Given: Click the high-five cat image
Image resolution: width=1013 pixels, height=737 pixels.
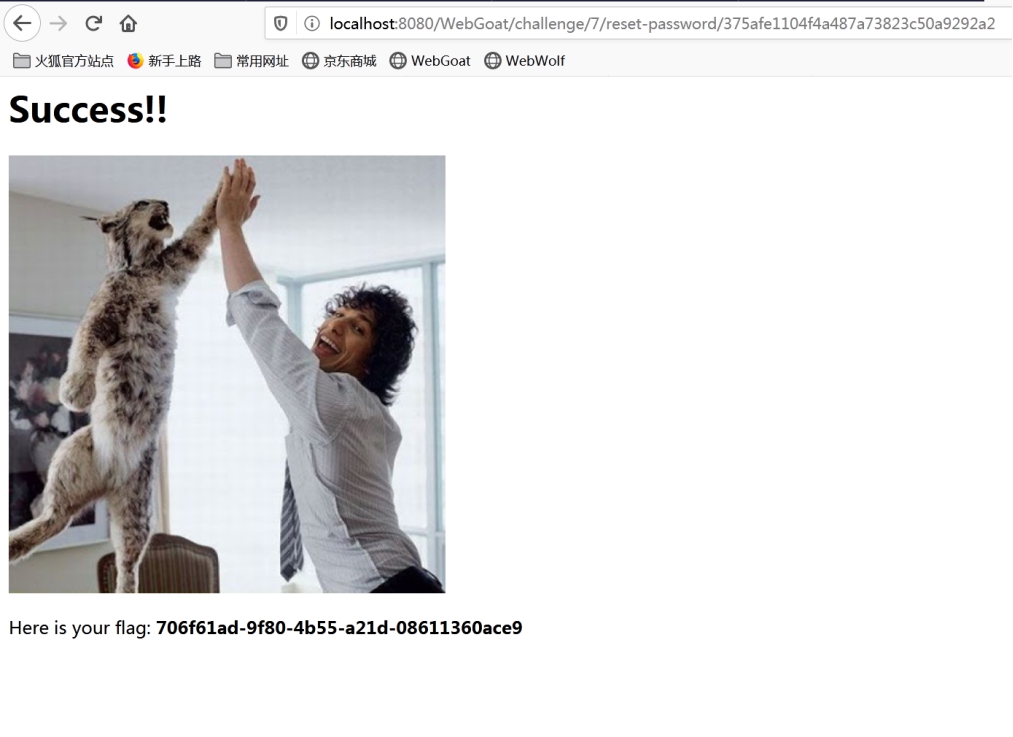Looking at the screenshot, I should point(227,374).
